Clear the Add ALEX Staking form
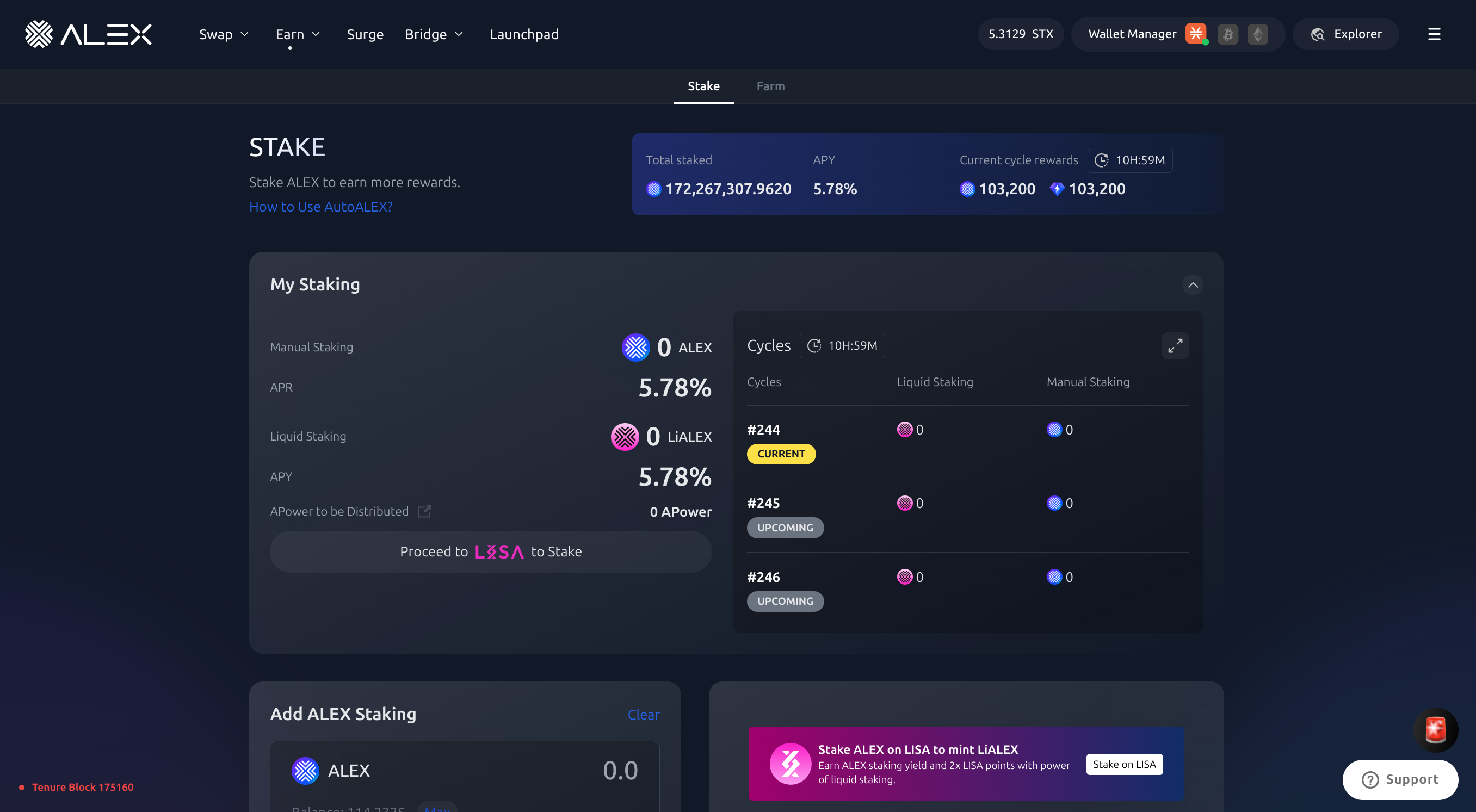This screenshot has width=1476, height=812. (643, 714)
